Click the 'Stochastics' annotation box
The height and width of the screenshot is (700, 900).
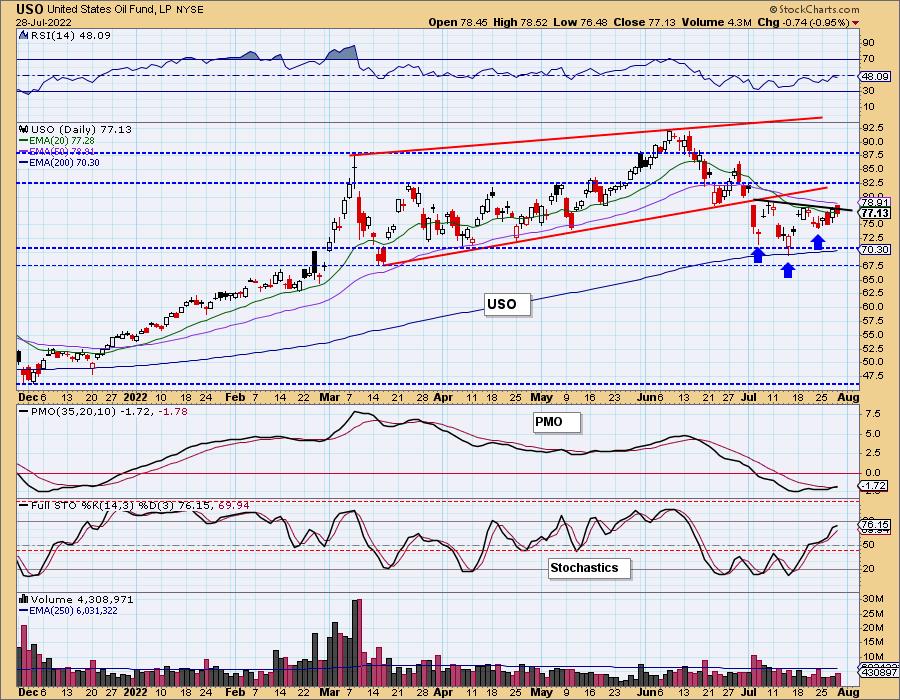tap(589, 568)
